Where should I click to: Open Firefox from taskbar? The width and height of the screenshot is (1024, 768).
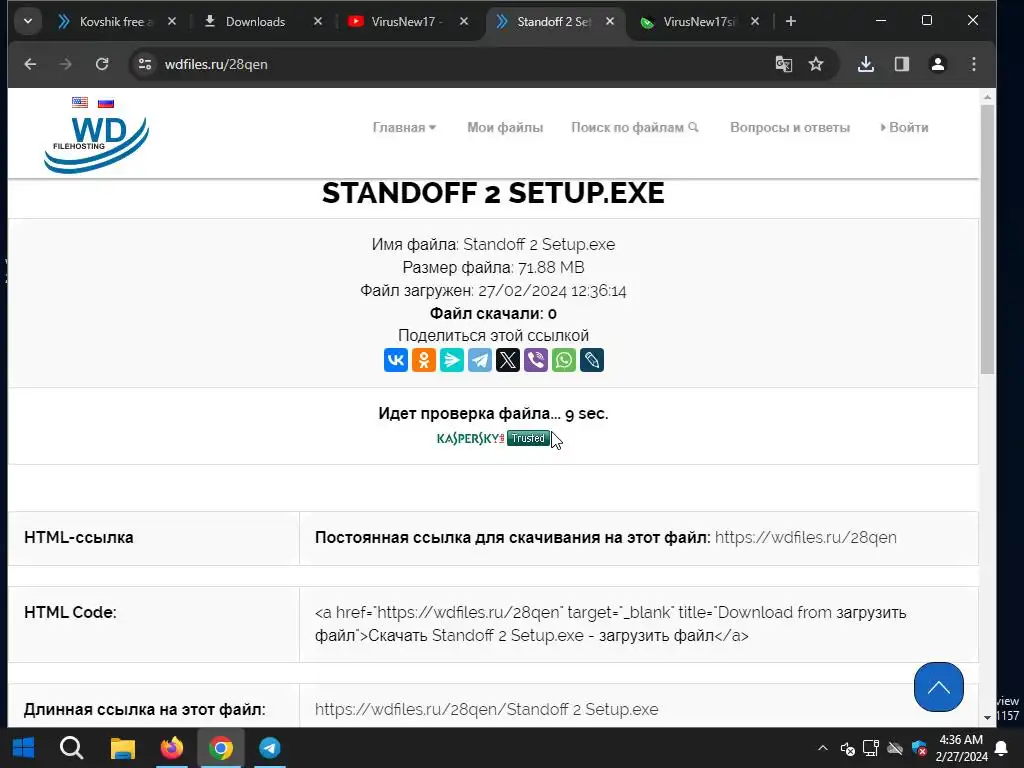(x=172, y=747)
